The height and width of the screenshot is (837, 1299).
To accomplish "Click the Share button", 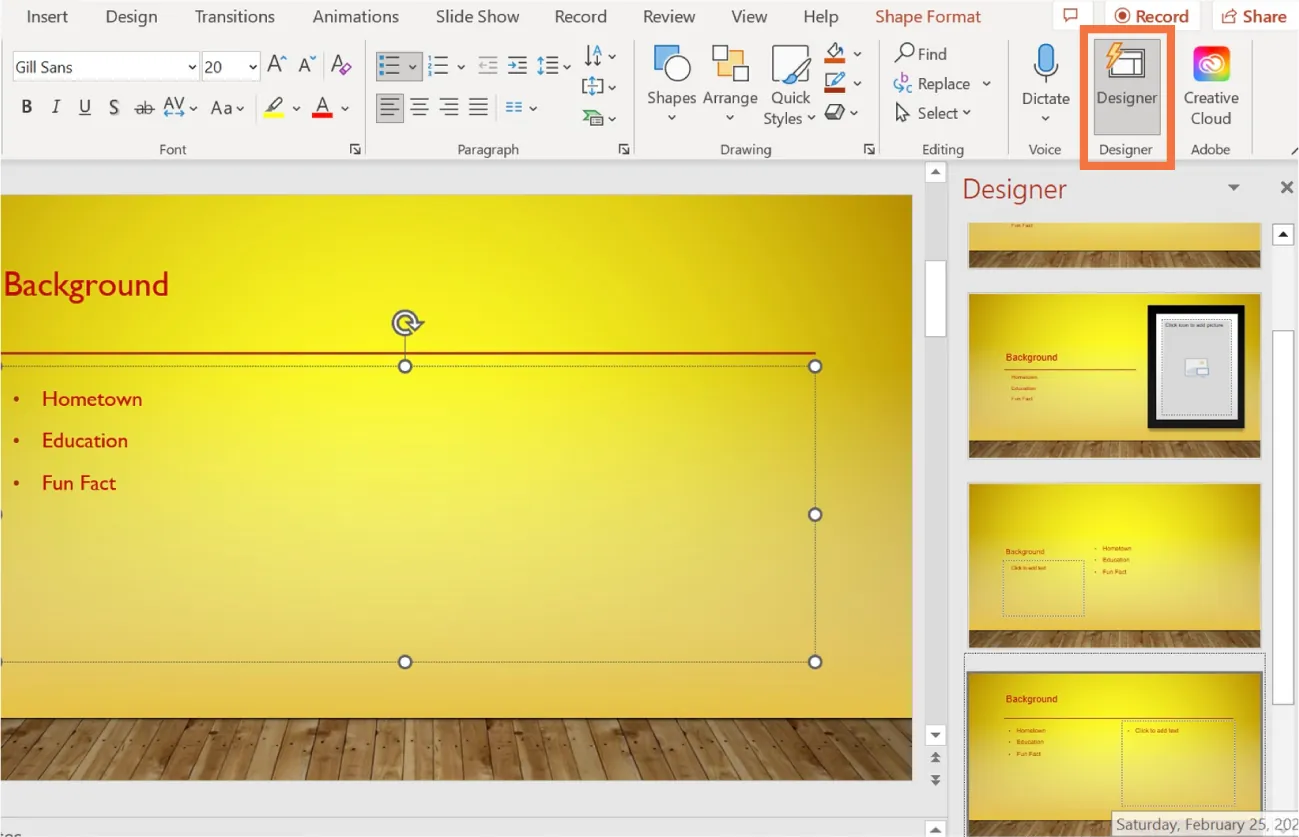I will click(x=1253, y=16).
